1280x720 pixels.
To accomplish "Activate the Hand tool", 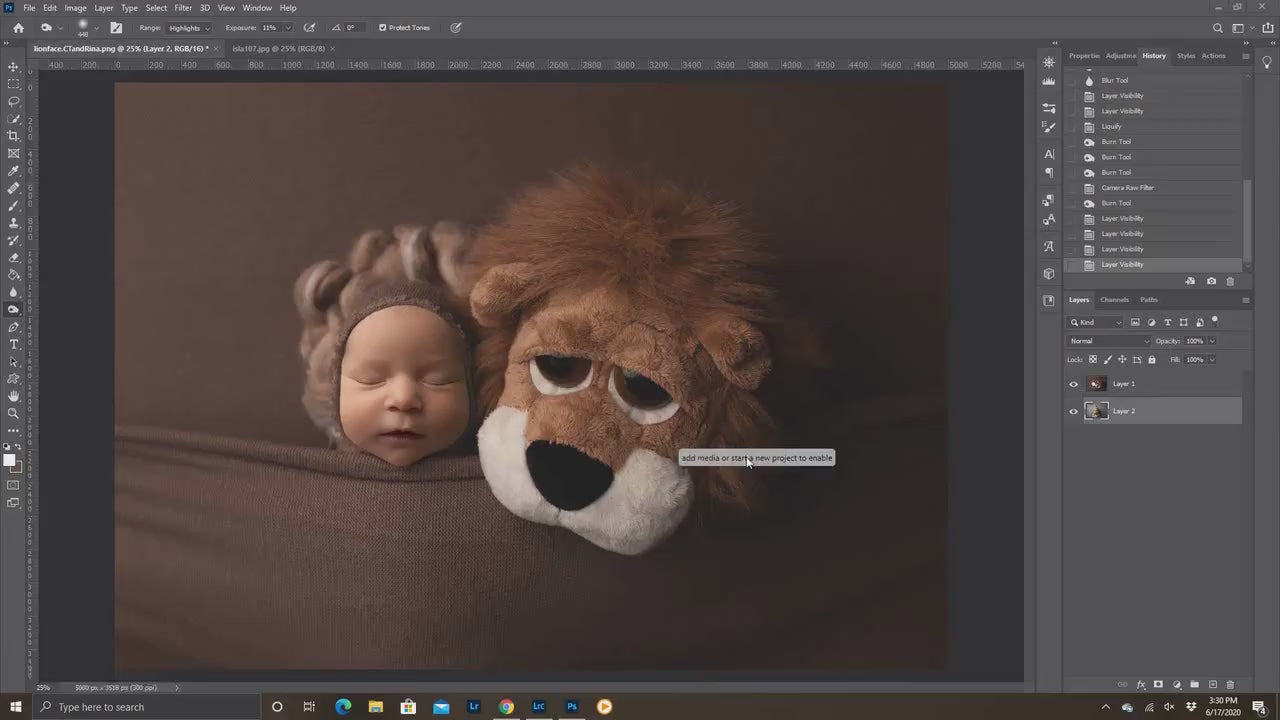I will 13,396.
